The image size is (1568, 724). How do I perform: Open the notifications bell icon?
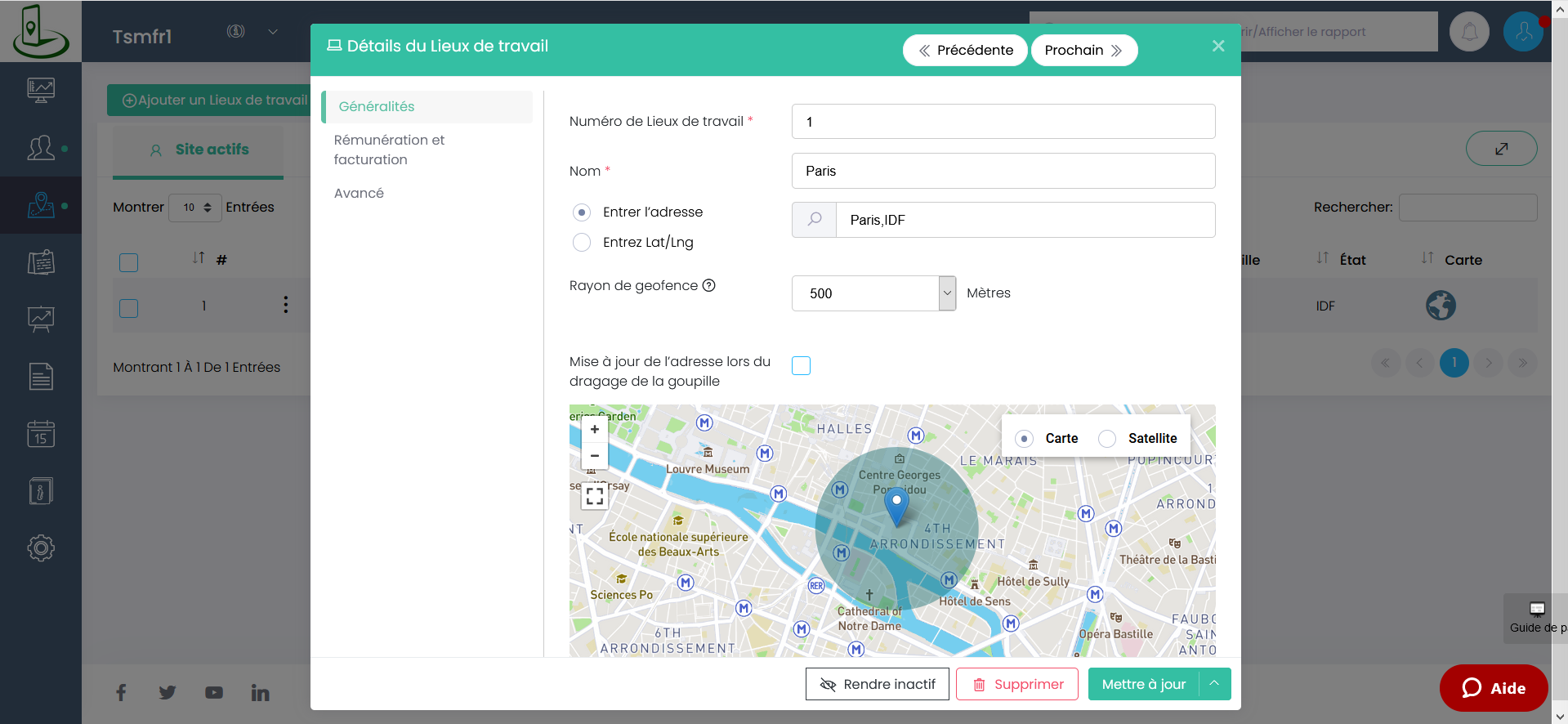pyautogui.click(x=1469, y=32)
